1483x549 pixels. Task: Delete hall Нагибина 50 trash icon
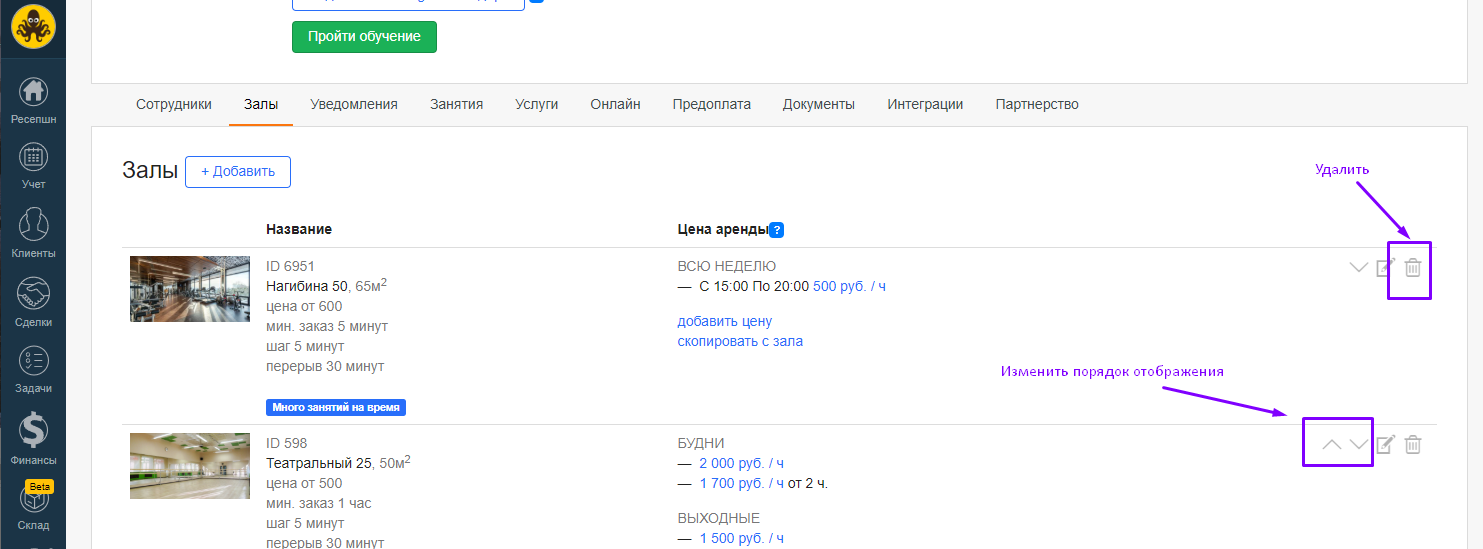[1413, 267]
